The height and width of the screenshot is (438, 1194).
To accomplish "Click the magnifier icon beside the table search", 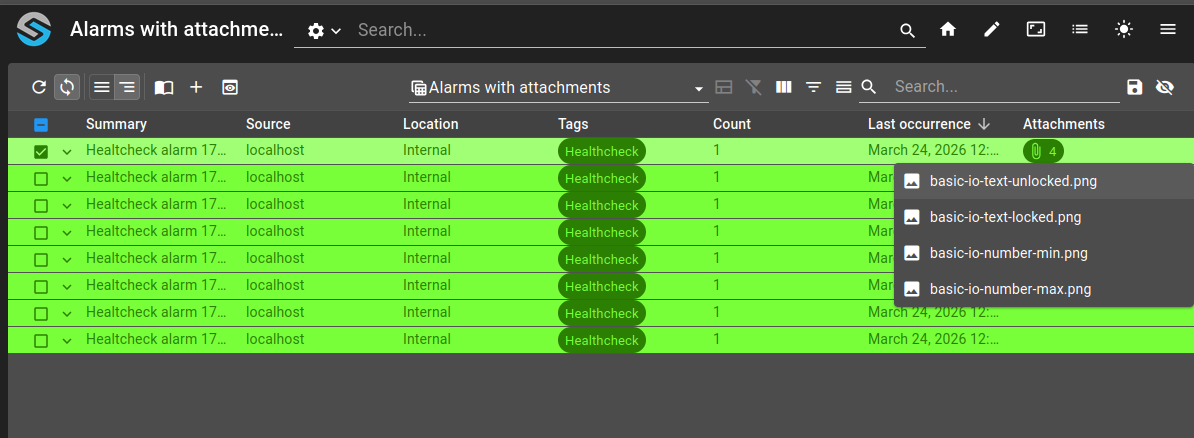I will pyautogui.click(x=870, y=88).
